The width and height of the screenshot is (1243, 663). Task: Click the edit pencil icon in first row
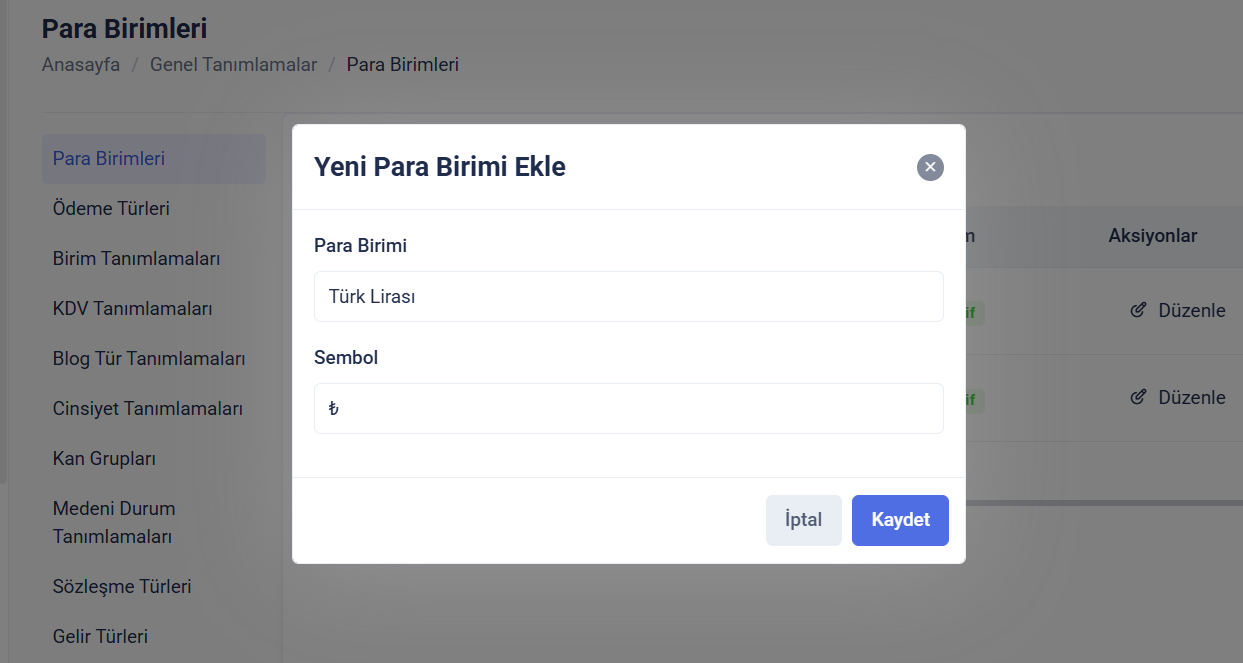(1138, 310)
